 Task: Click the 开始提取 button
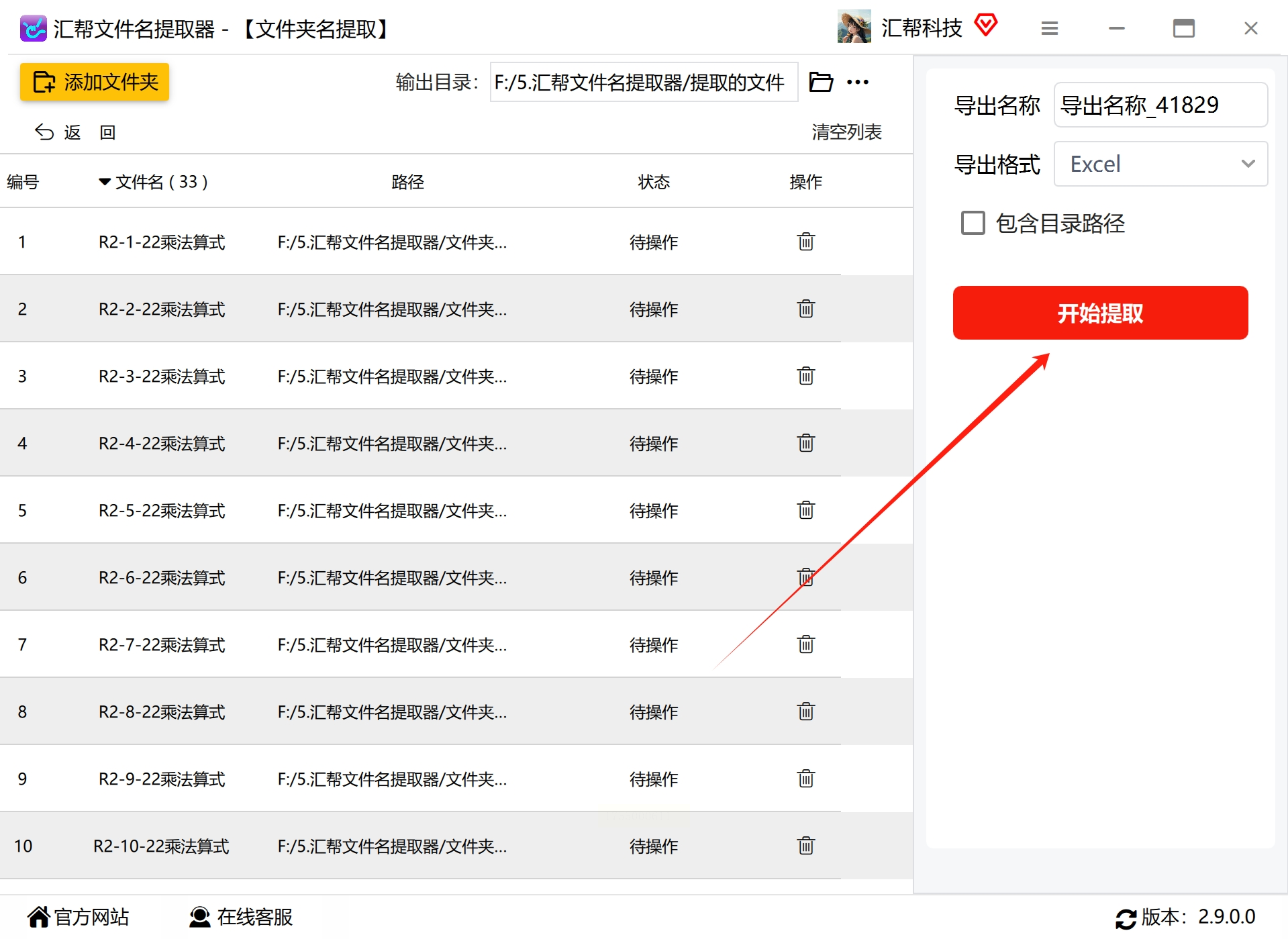[1100, 313]
